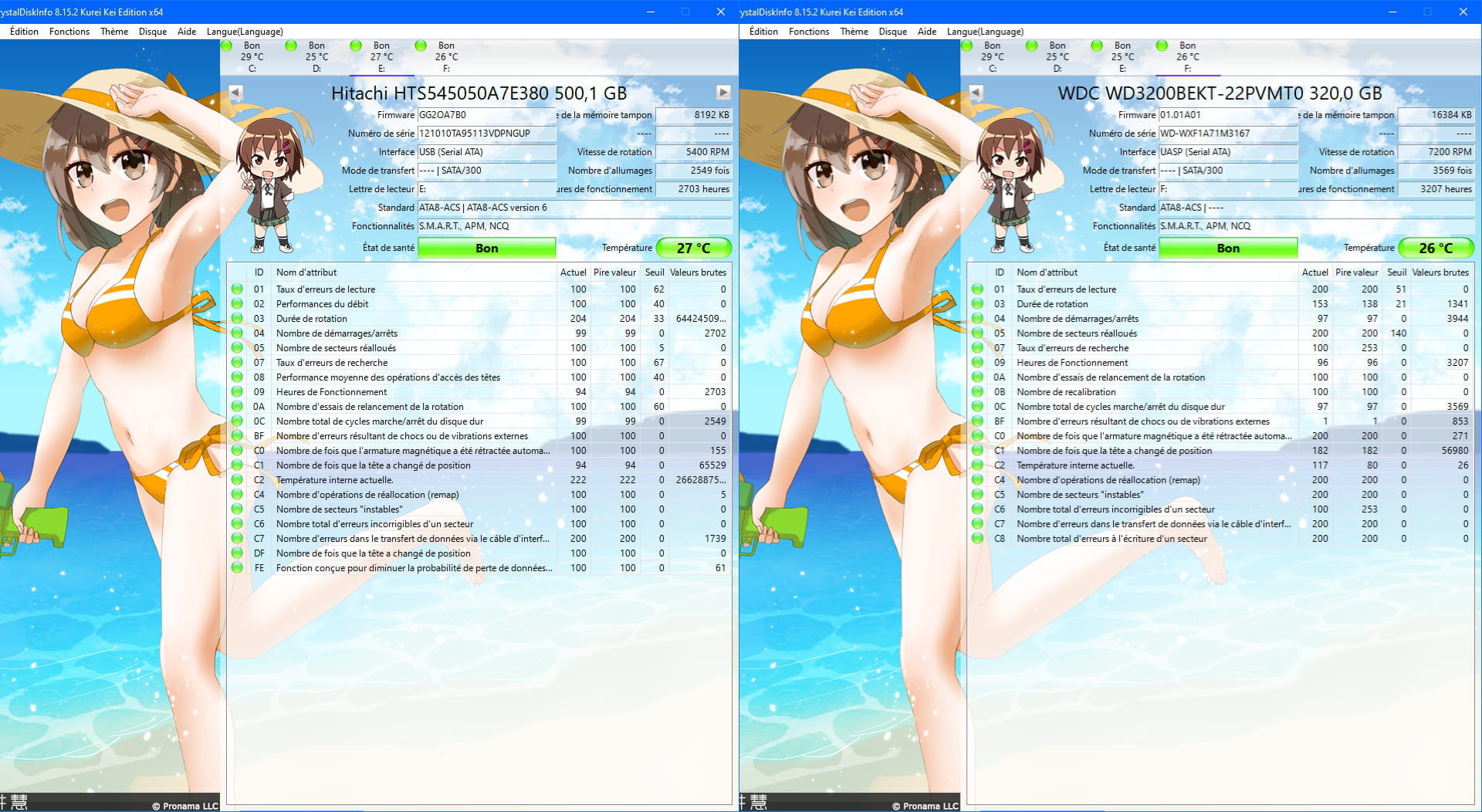Click status dot for Hitachi attribute C2

point(237,480)
